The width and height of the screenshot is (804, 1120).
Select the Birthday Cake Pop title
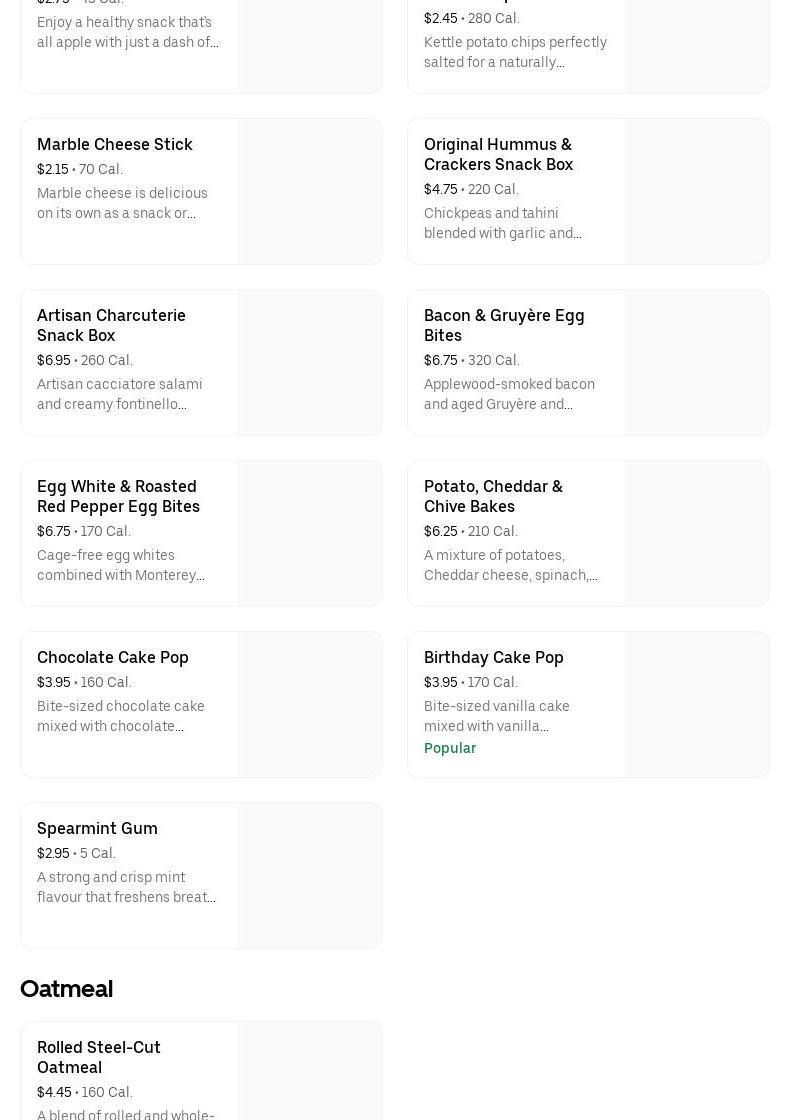pyautogui.click(x=494, y=657)
